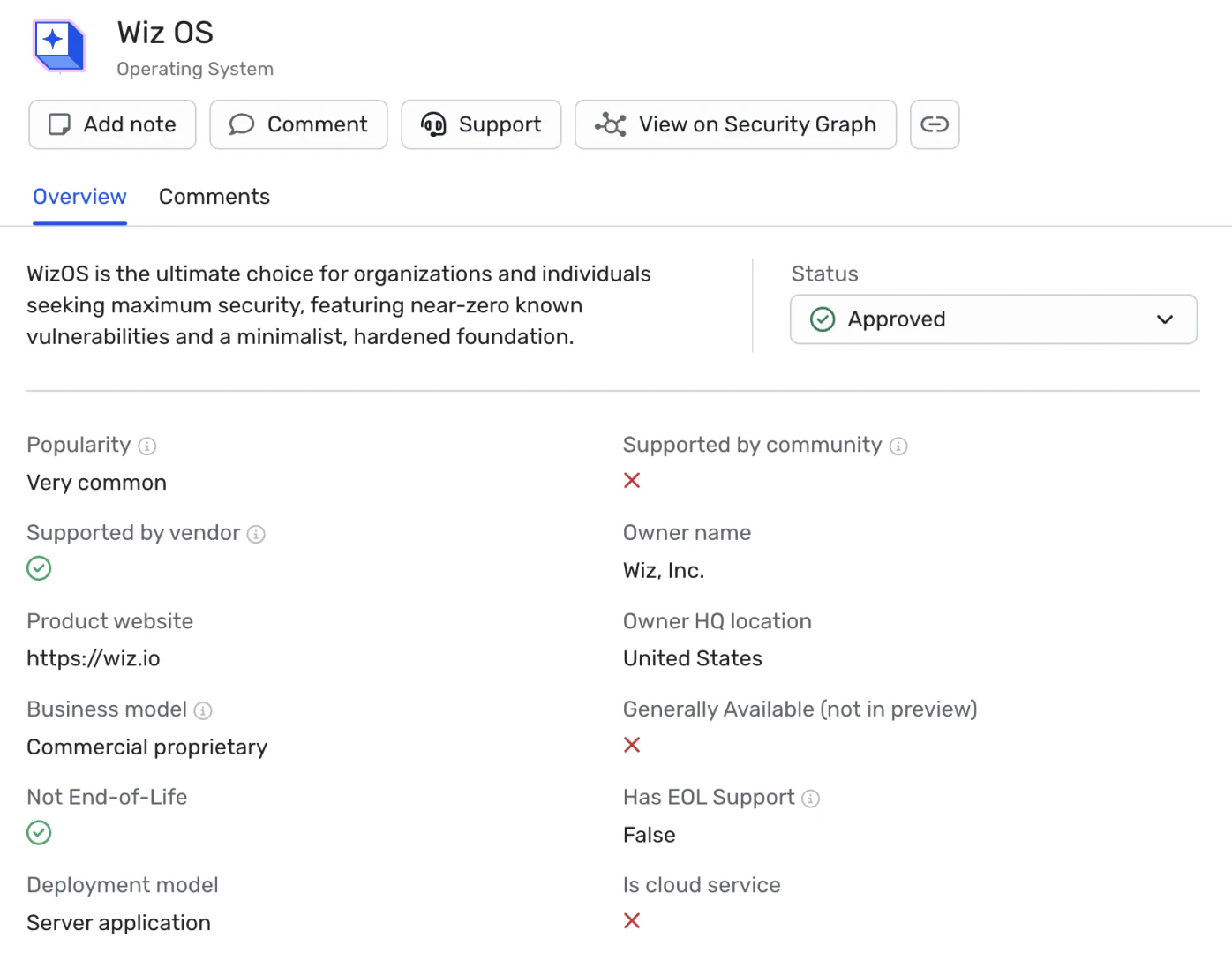Click the 'Status' field label
1232x953 pixels.
pyautogui.click(x=824, y=274)
